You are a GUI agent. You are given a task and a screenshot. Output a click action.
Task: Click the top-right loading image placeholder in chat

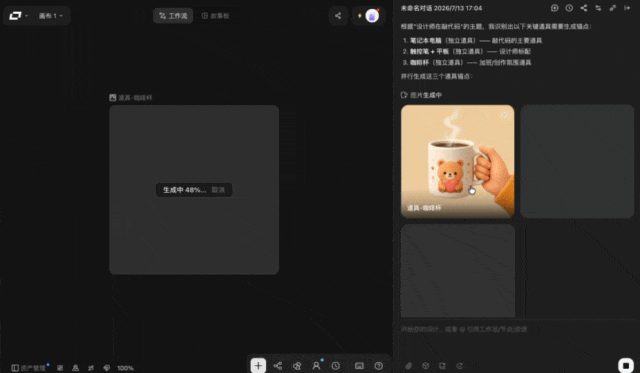tap(577, 161)
